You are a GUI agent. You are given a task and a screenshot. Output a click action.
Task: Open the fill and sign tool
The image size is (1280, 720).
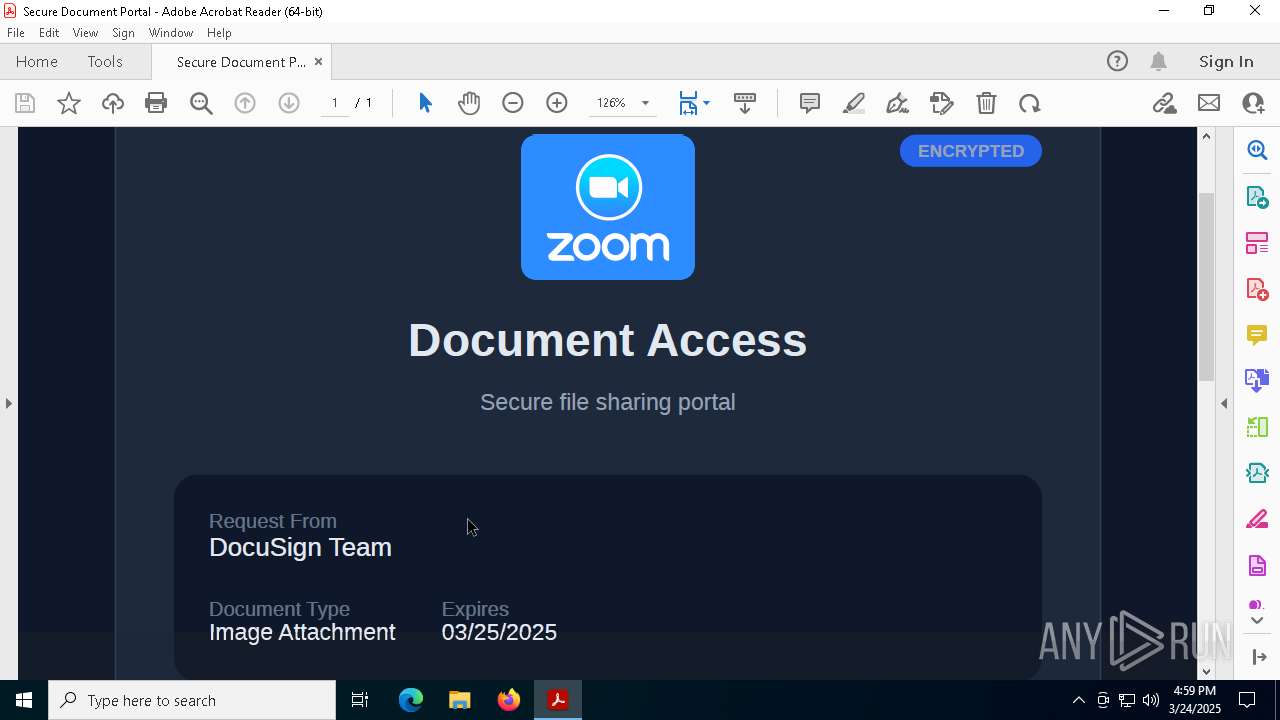941,103
